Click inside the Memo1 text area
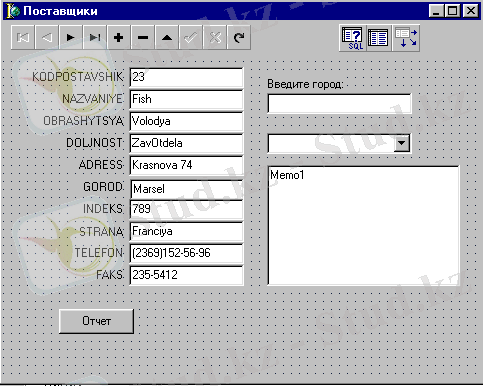Image resolution: width=483 pixels, height=386 pixels. [363, 226]
